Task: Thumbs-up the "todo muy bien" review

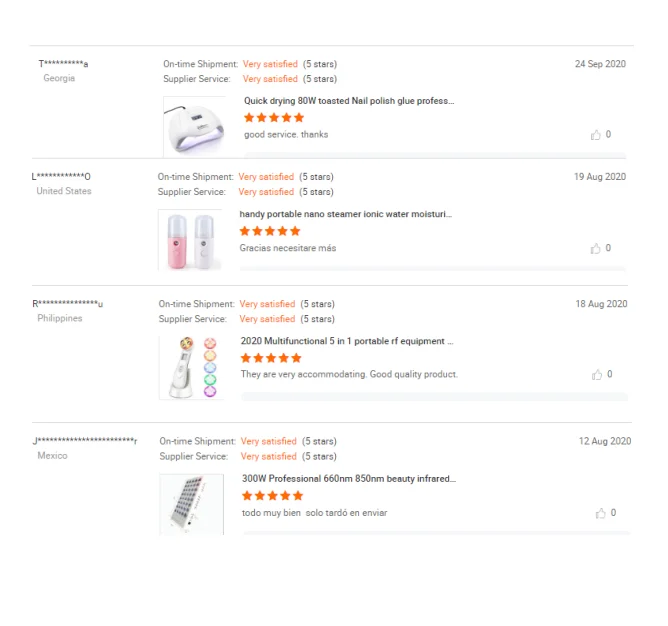Action: click(601, 513)
